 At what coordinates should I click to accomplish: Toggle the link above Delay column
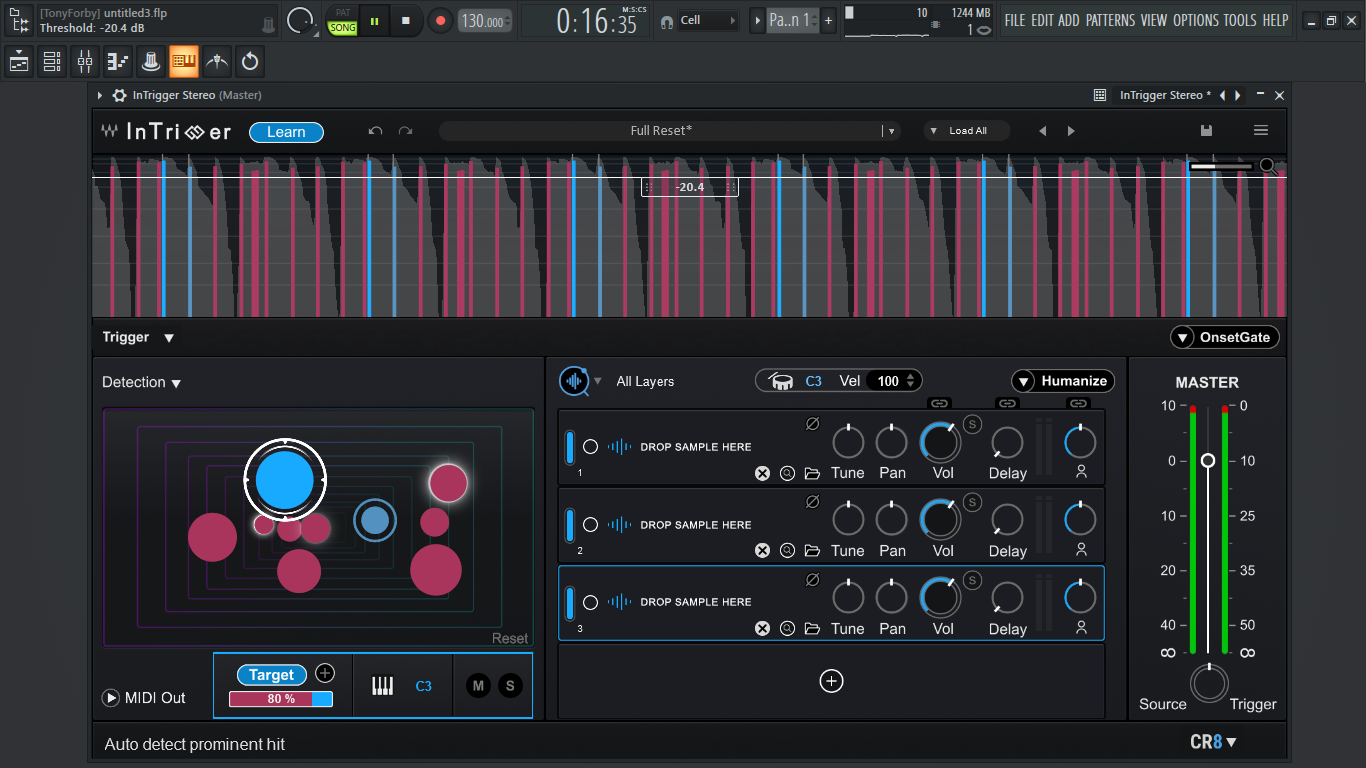pos(1007,403)
